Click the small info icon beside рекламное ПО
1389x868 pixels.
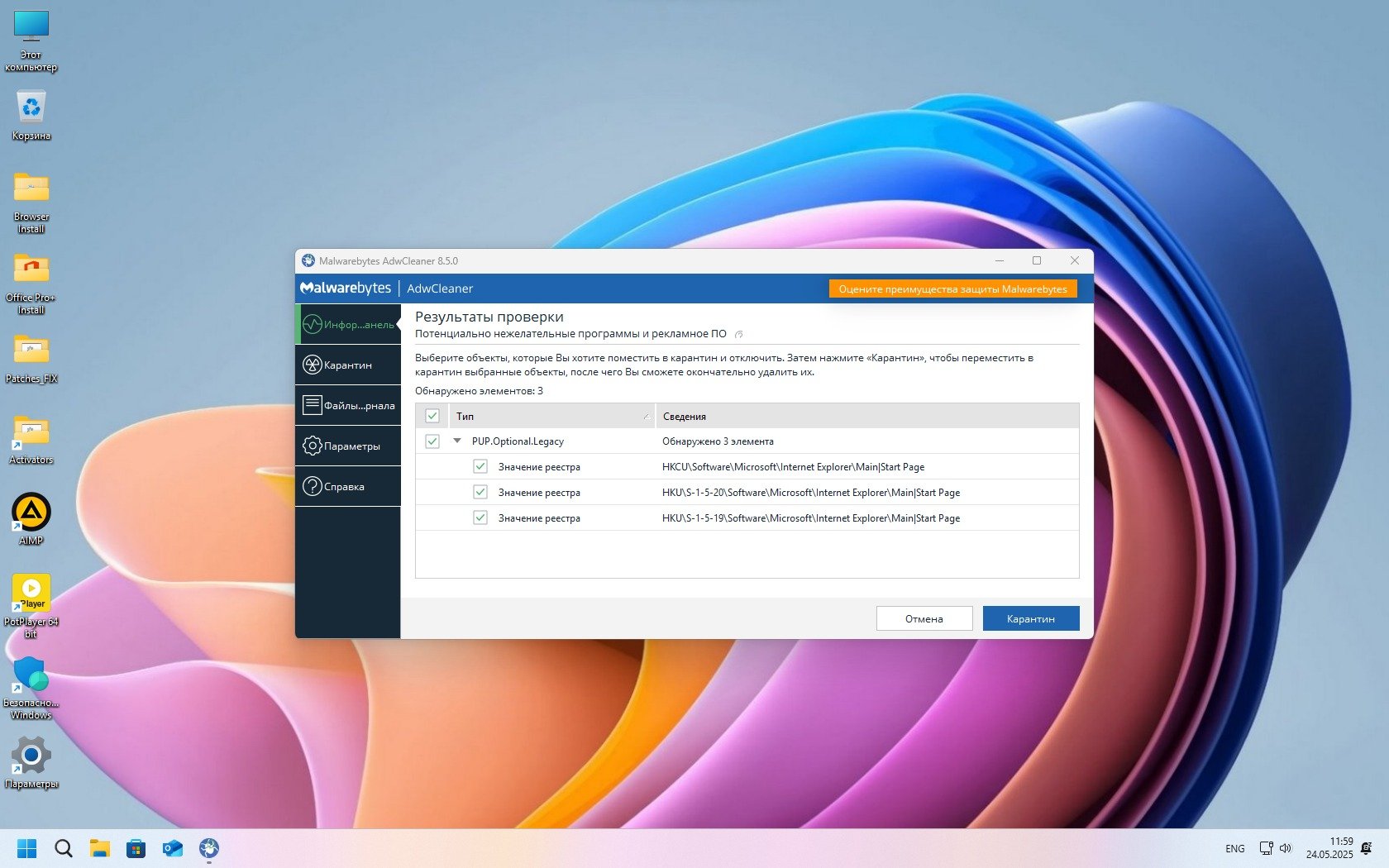pos(739,335)
